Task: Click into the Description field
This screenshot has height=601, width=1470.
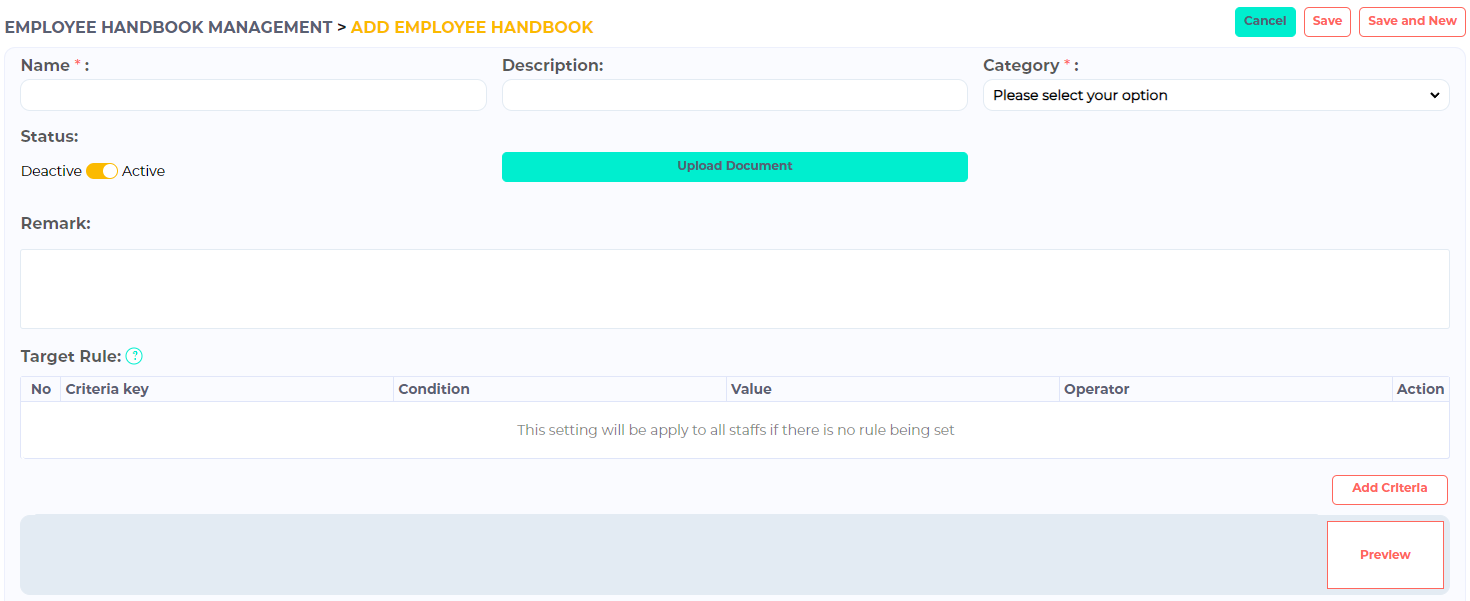Action: point(734,95)
